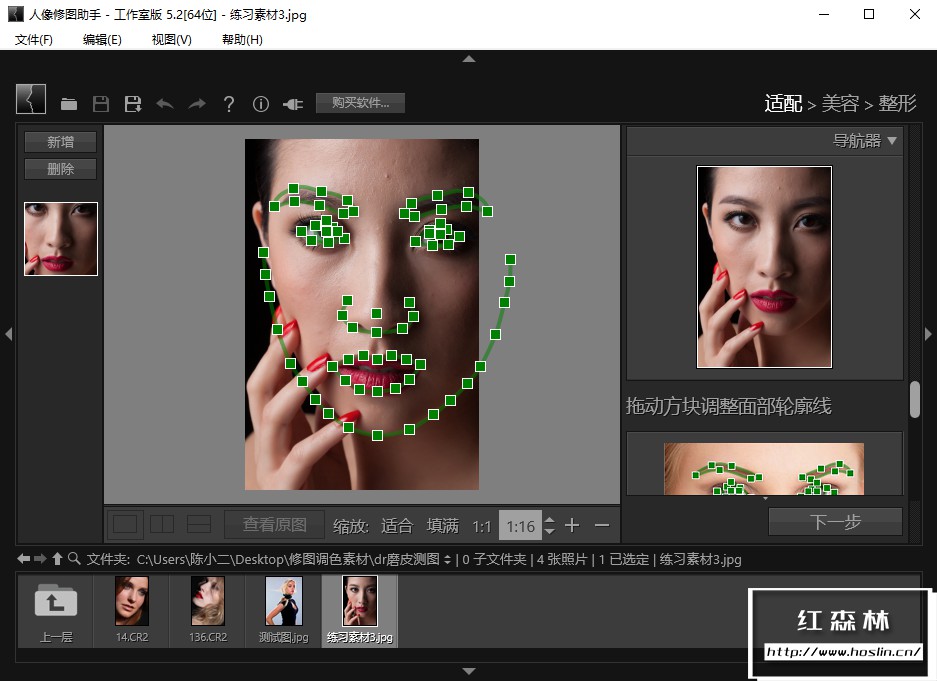Click the undo arrow icon
Image resolution: width=937 pixels, height=681 pixels.
click(165, 104)
